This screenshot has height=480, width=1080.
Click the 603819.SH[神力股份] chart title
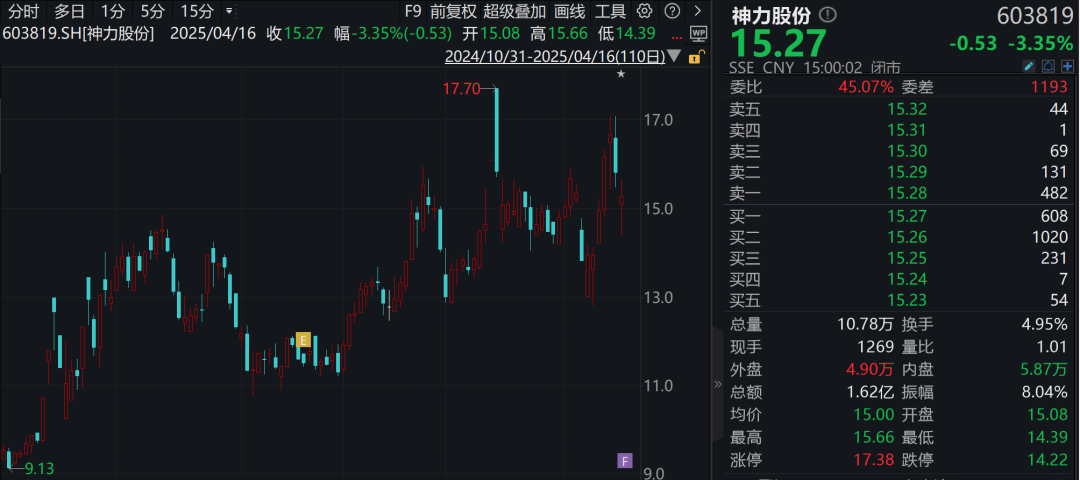(78, 33)
